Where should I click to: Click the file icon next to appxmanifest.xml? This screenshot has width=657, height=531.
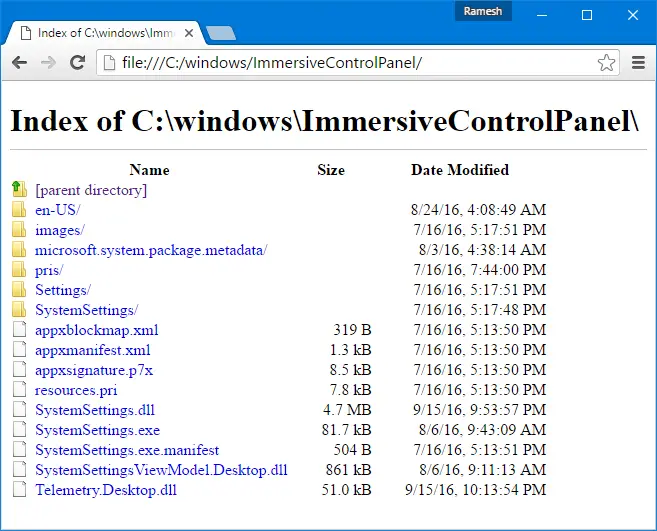19,350
